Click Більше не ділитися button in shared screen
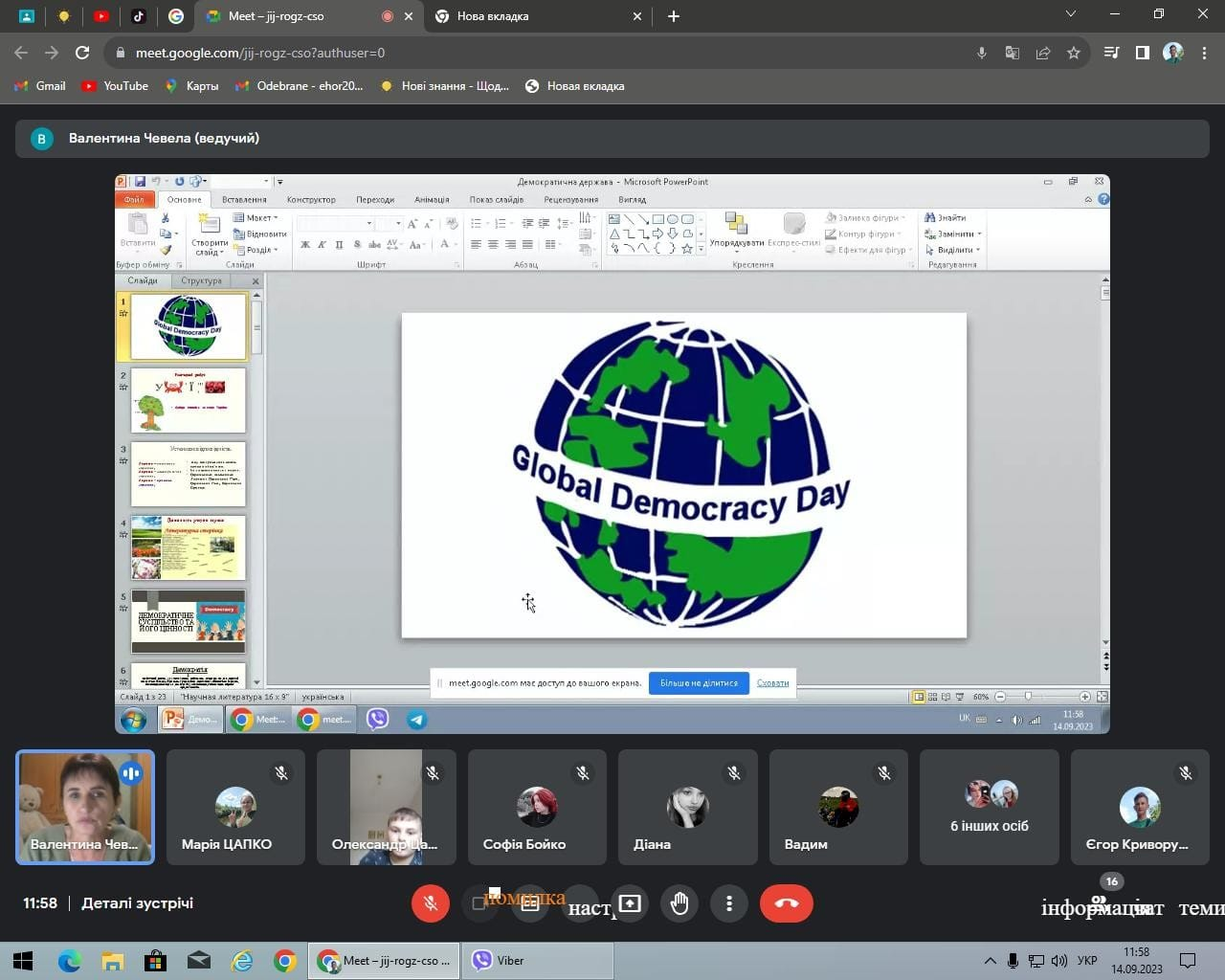1225x980 pixels. click(699, 683)
